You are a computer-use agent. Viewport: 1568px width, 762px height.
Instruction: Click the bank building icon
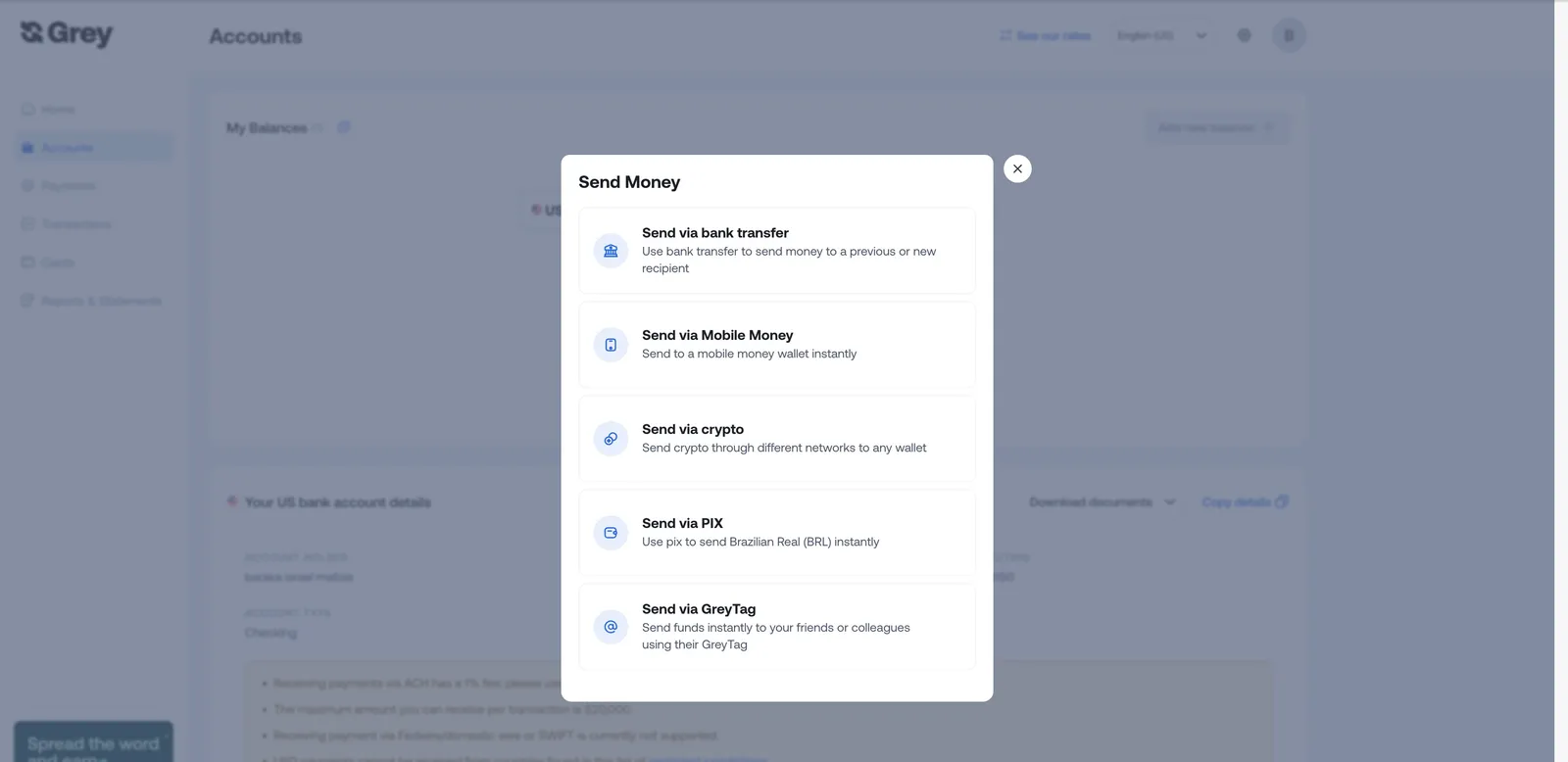(611, 251)
